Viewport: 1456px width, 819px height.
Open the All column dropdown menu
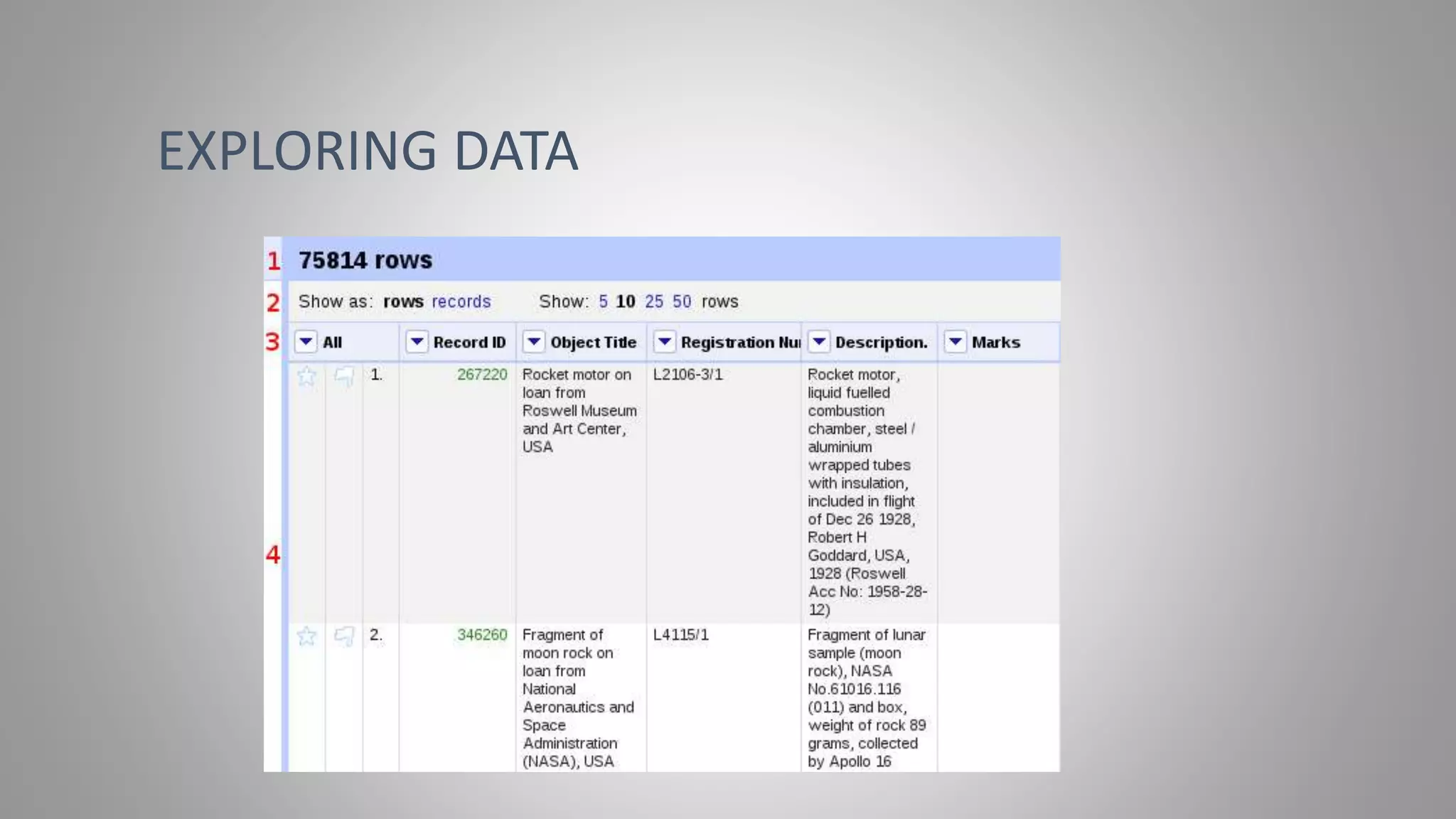[x=306, y=342]
